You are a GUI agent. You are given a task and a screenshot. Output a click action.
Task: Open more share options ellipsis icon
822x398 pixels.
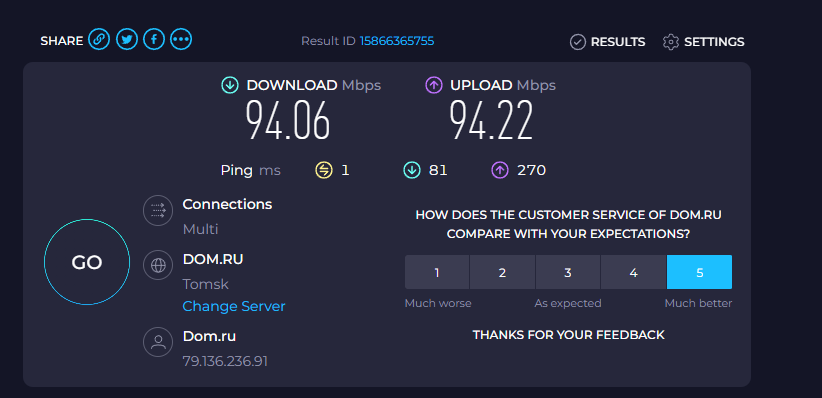click(x=181, y=39)
